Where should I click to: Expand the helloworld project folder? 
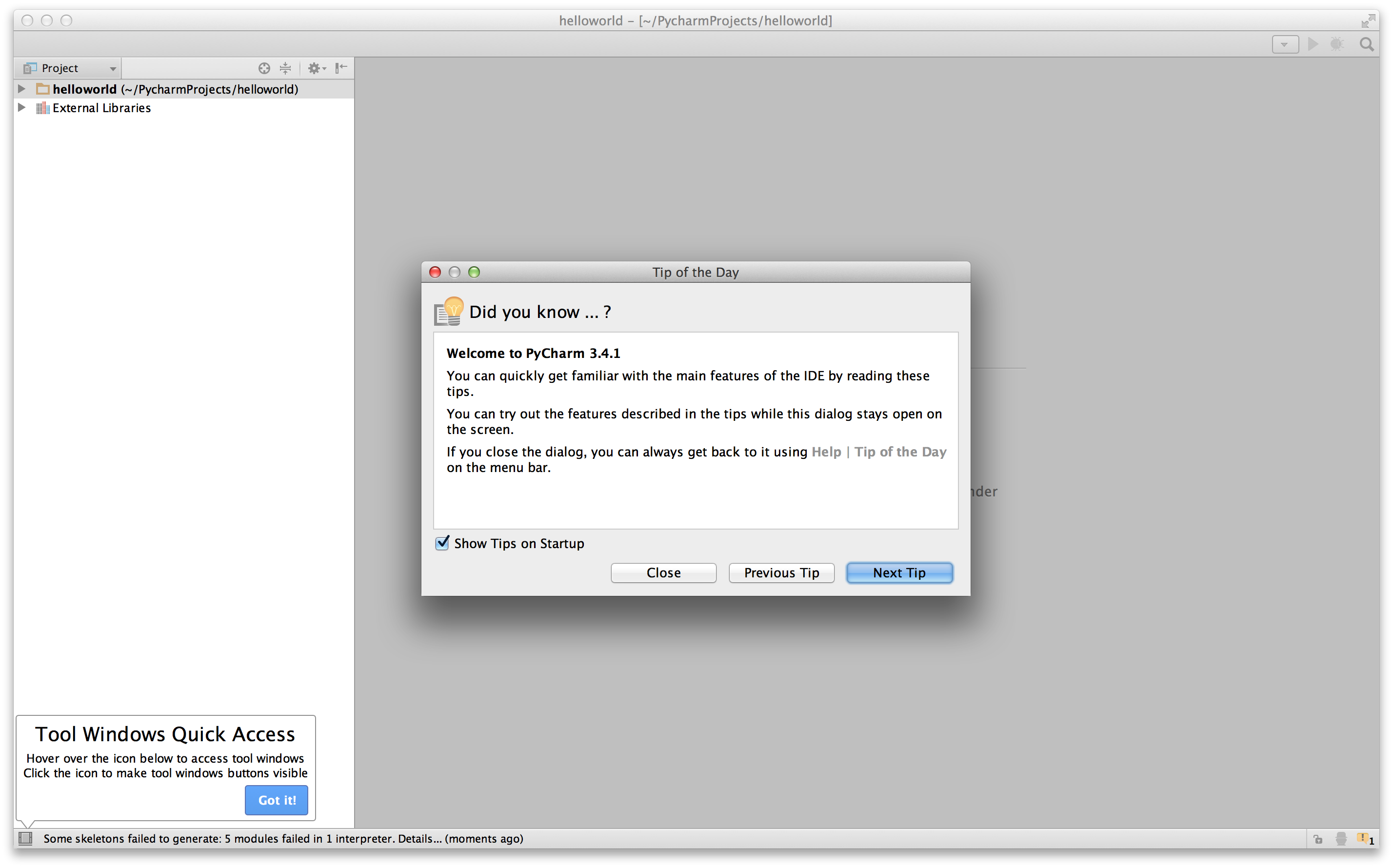(x=22, y=89)
